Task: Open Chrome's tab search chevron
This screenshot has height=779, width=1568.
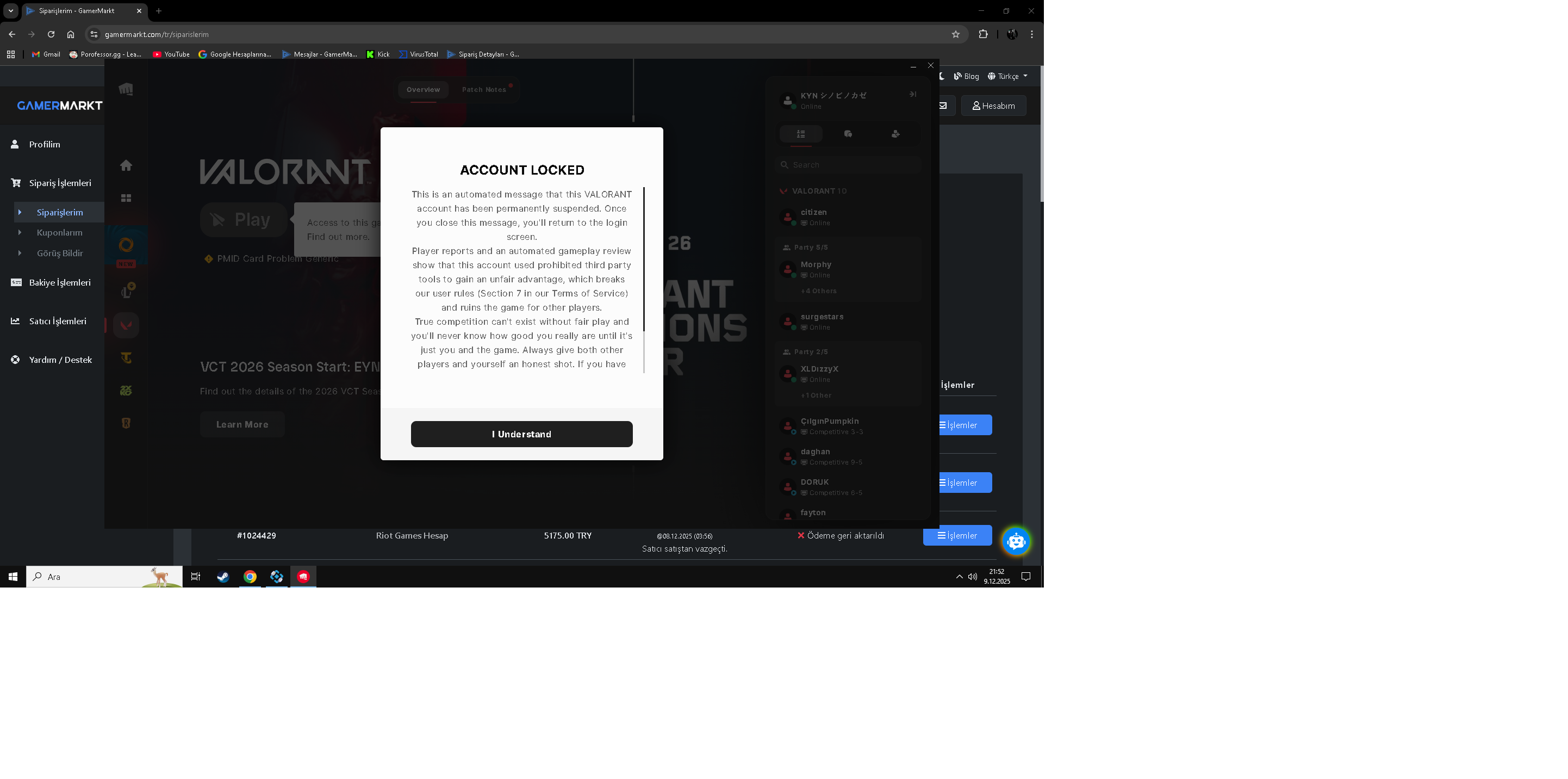Action: coord(10,10)
